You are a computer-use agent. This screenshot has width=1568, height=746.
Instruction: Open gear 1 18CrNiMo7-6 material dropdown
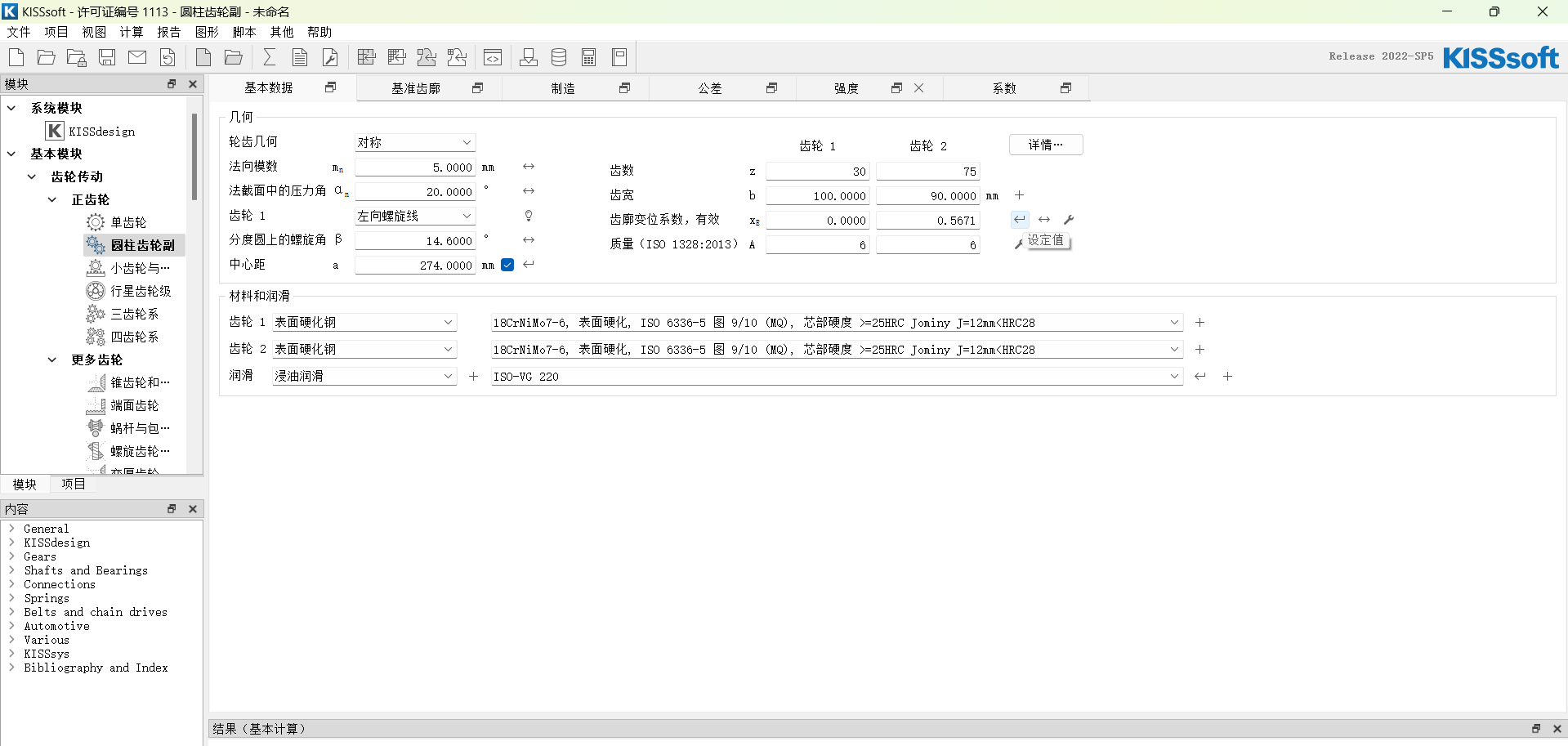click(x=837, y=323)
